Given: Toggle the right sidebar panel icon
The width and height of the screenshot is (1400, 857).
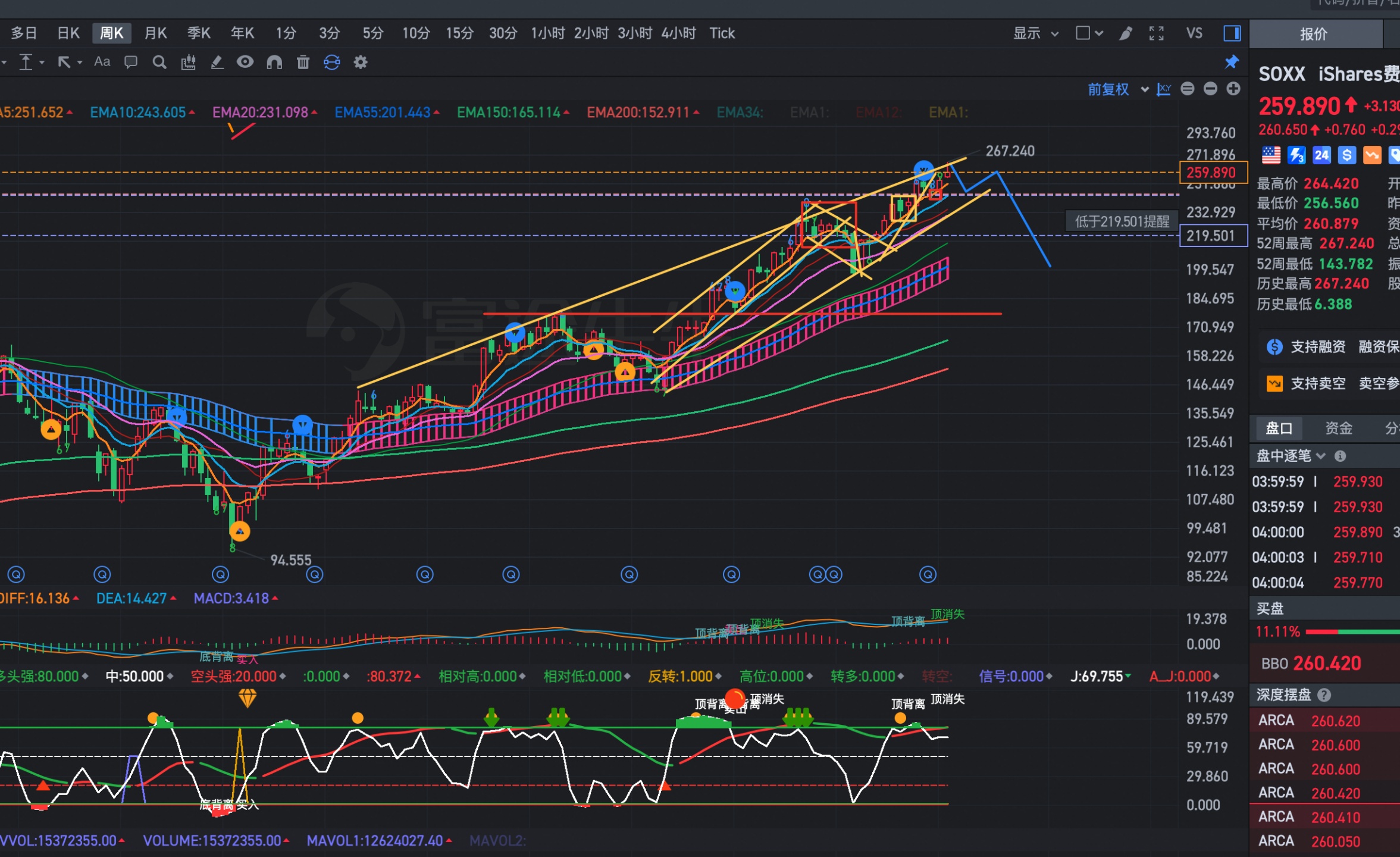Looking at the screenshot, I should [x=1232, y=33].
